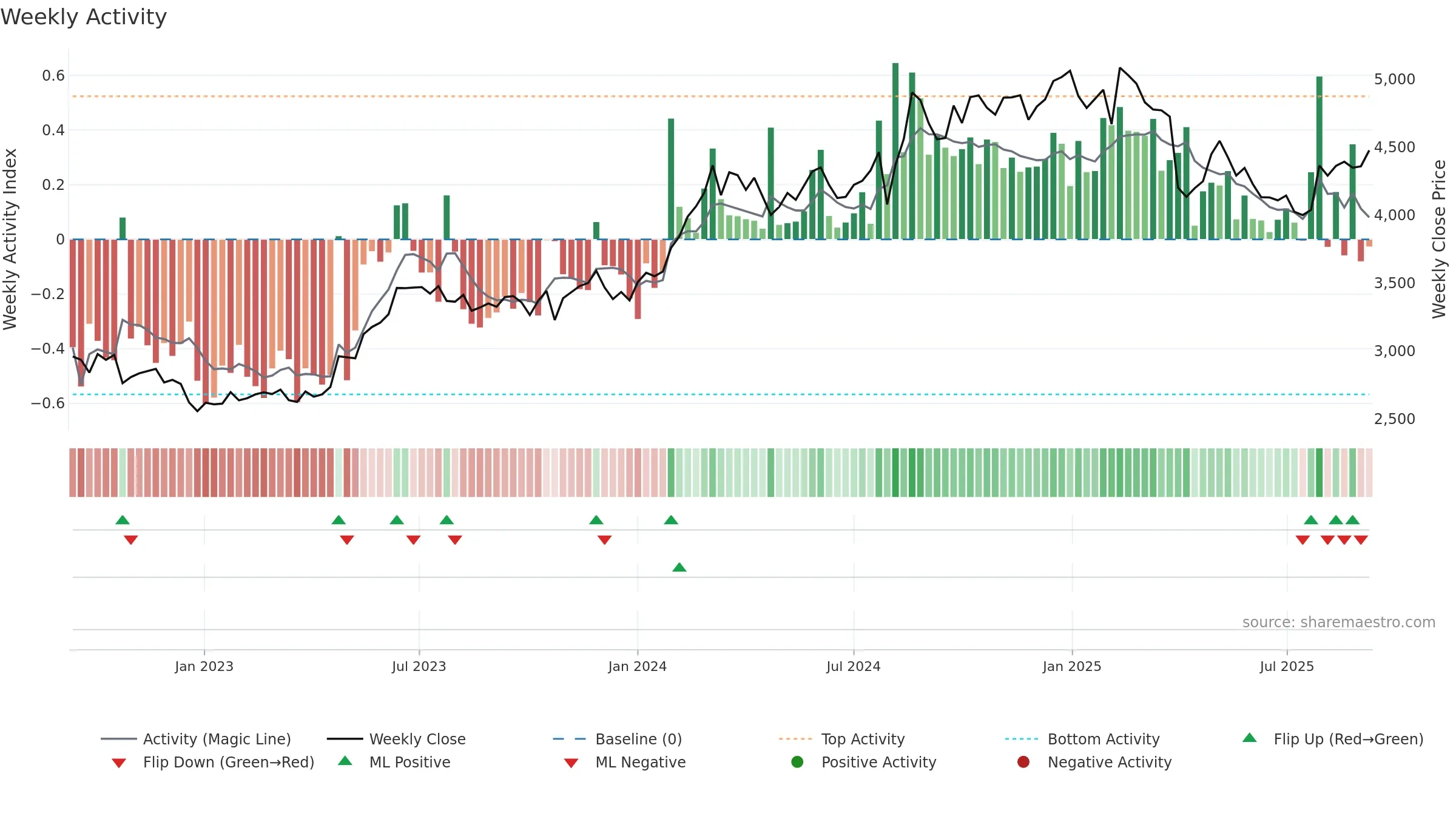Click the 3,500 right-axis tick label

point(1395,283)
